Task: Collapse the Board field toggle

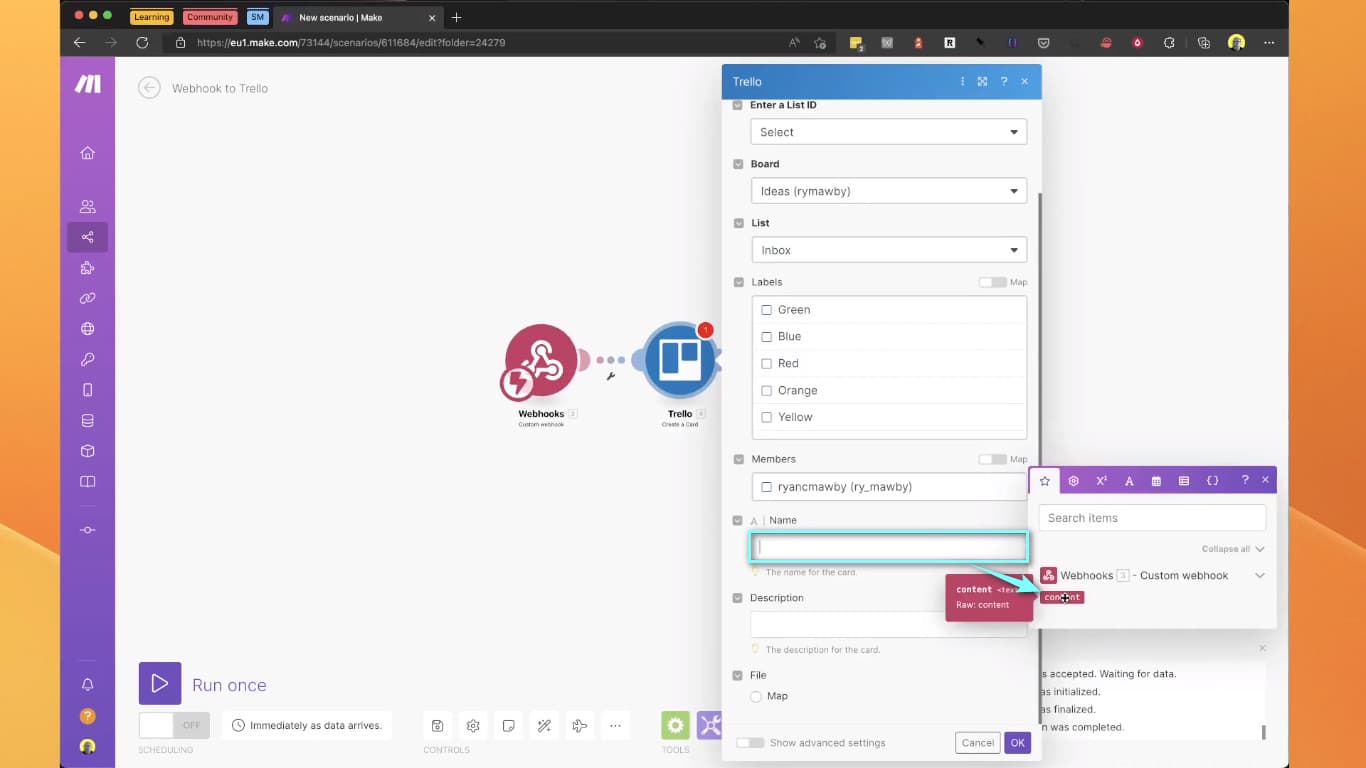Action: 738,164
